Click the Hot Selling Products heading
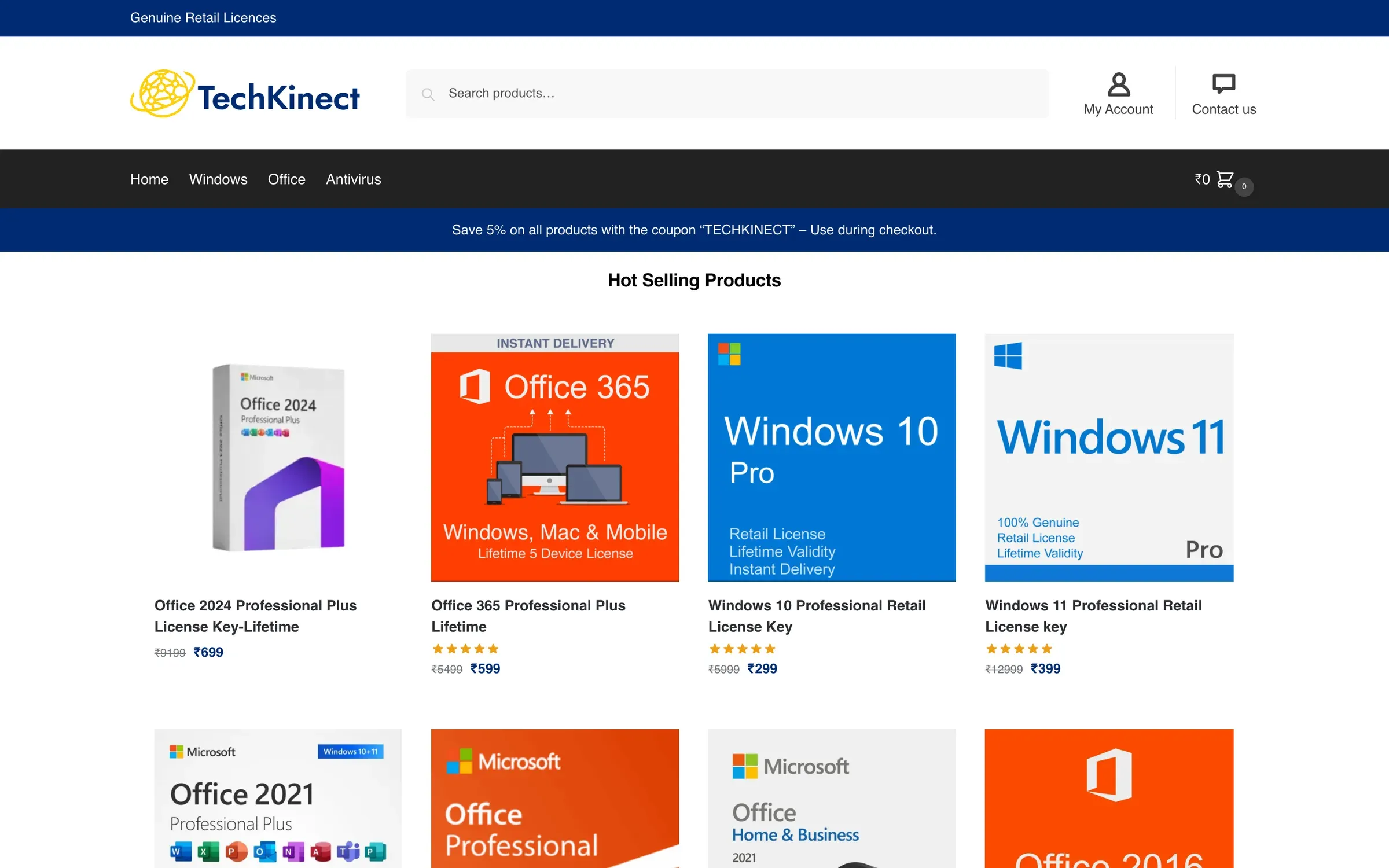 point(694,280)
